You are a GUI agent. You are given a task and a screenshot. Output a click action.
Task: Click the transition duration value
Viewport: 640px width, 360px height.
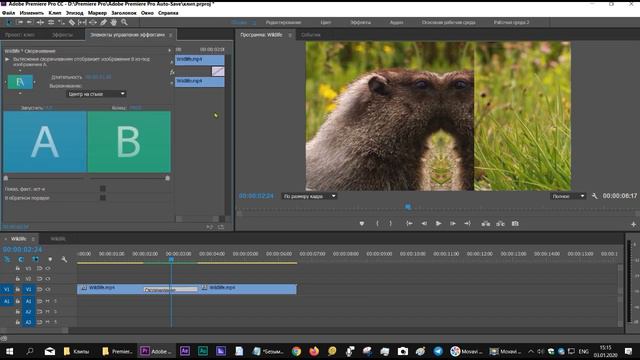[x=98, y=77]
